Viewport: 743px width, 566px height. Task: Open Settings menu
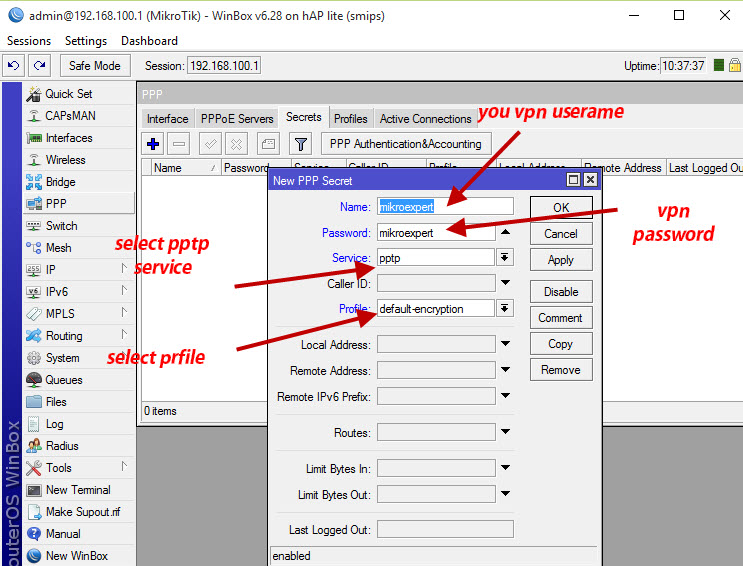click(86, 41)
